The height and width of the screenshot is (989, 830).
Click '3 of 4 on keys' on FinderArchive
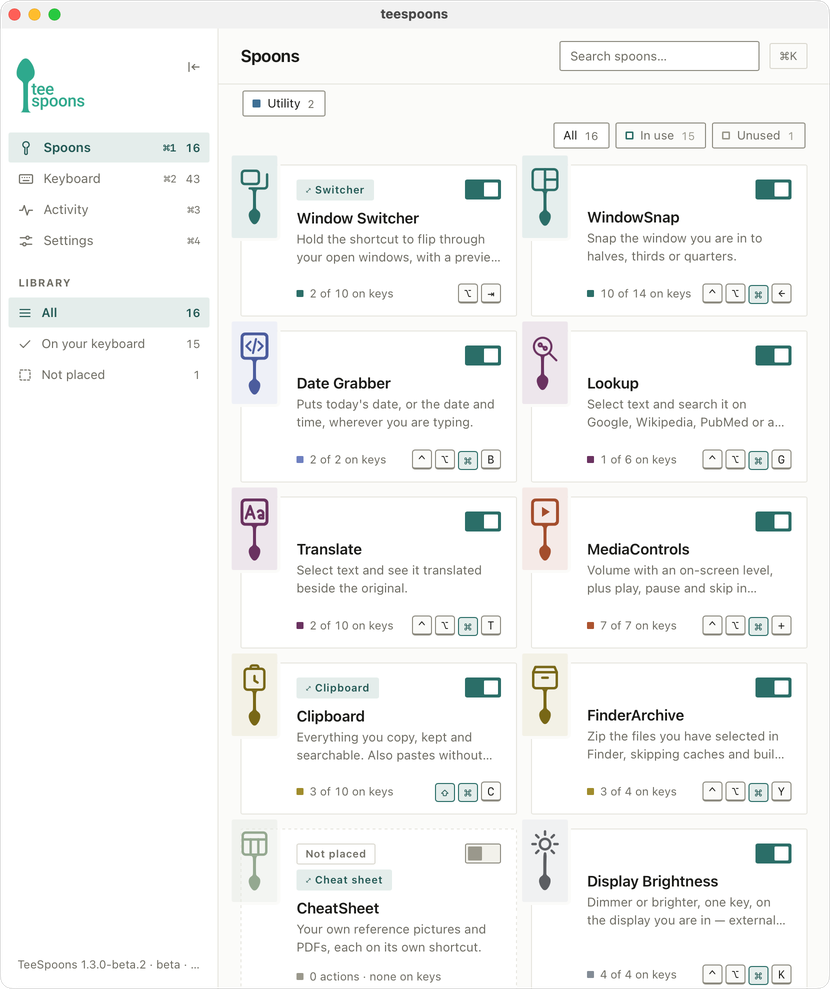[x=638, y=791]
